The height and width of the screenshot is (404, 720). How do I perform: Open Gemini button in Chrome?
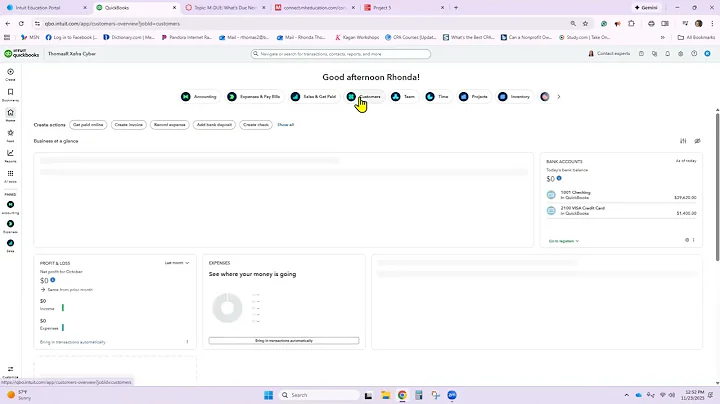click(646, 8)
